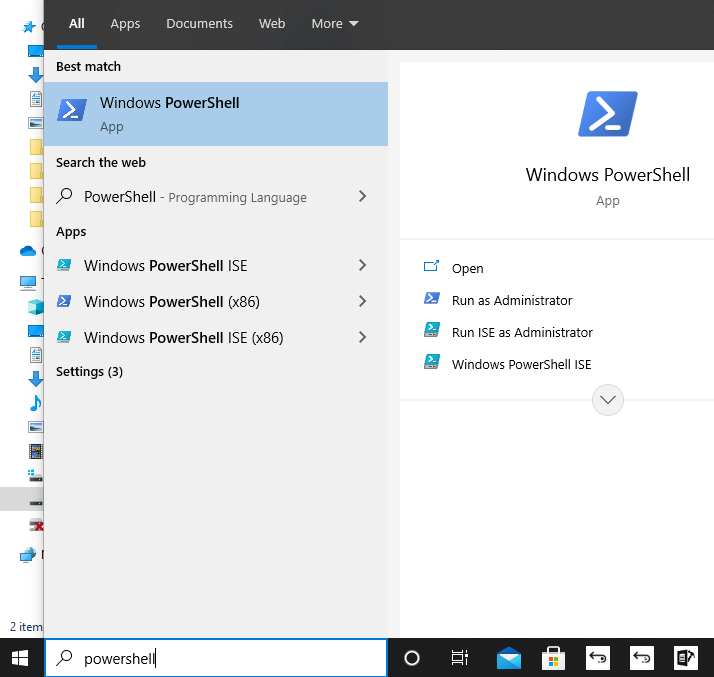Click the last taskbar icon with a pencil

pyautogui.click(x=685, y=658)
